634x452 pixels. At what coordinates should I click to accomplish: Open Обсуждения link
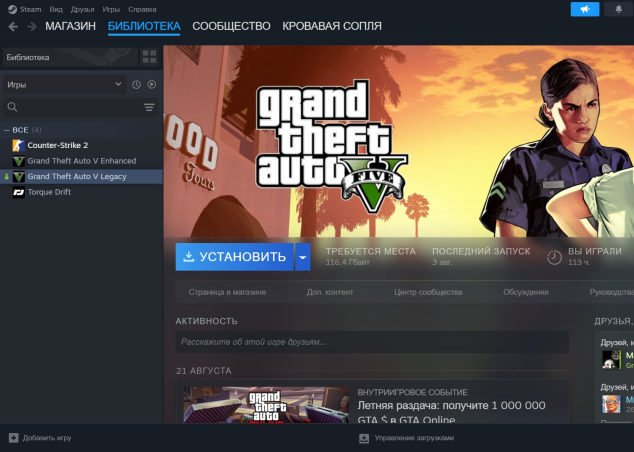(526, 292)
